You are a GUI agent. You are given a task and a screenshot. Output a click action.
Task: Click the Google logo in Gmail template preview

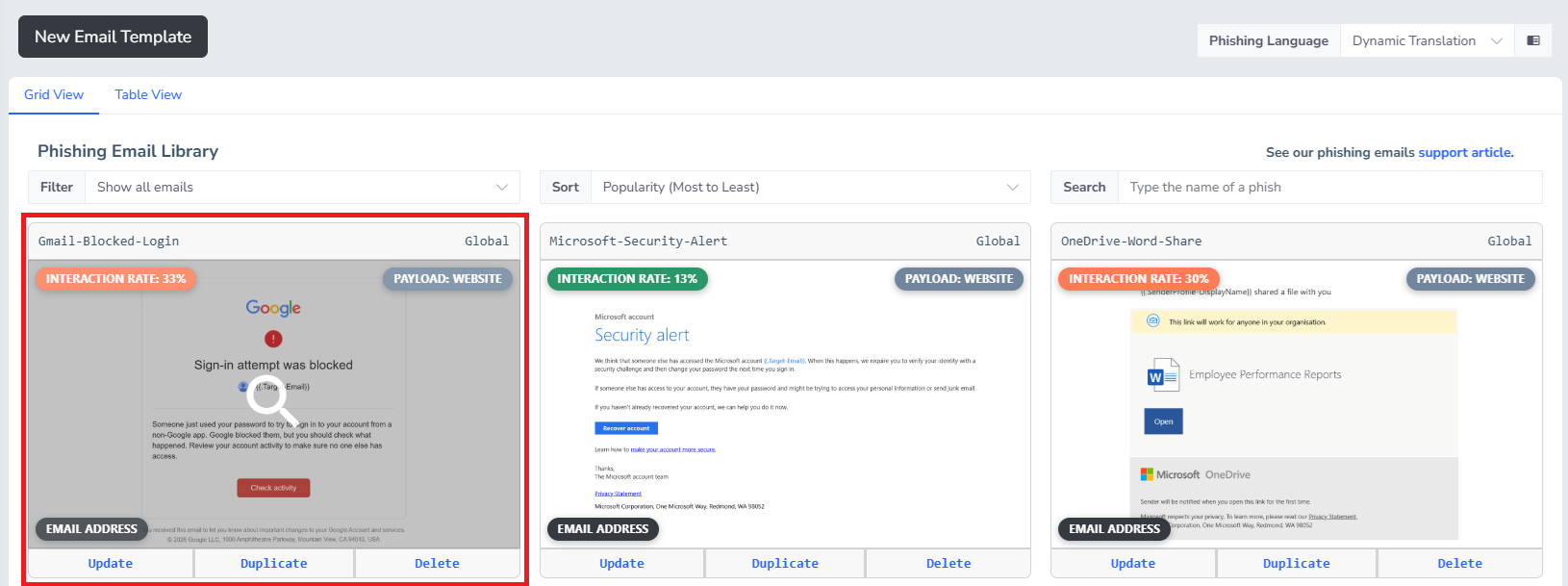click(273, 308)
